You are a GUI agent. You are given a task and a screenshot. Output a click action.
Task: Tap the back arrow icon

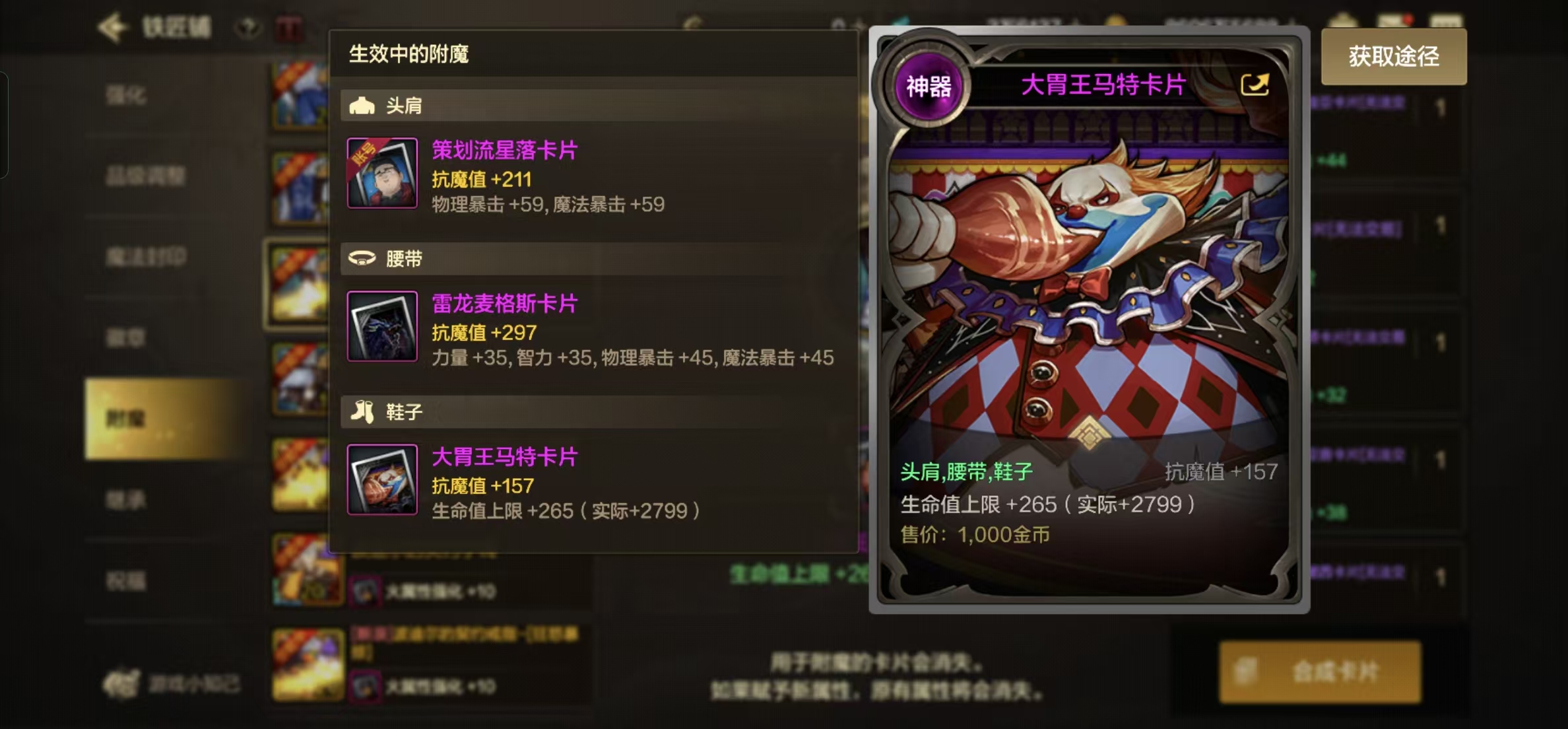(x=112, y=28)
